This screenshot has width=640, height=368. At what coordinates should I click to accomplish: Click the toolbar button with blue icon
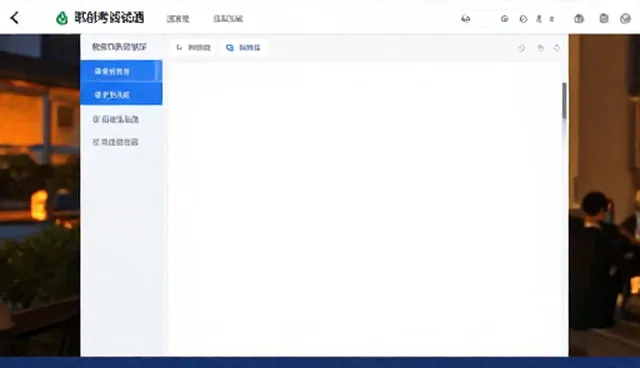(243, 48)
